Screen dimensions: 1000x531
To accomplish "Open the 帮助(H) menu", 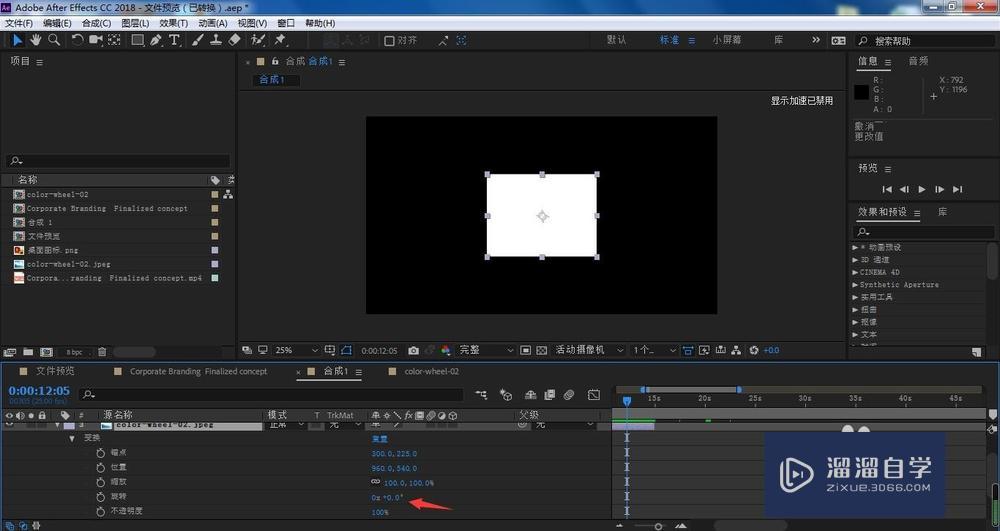I will [x=320, y=23].
